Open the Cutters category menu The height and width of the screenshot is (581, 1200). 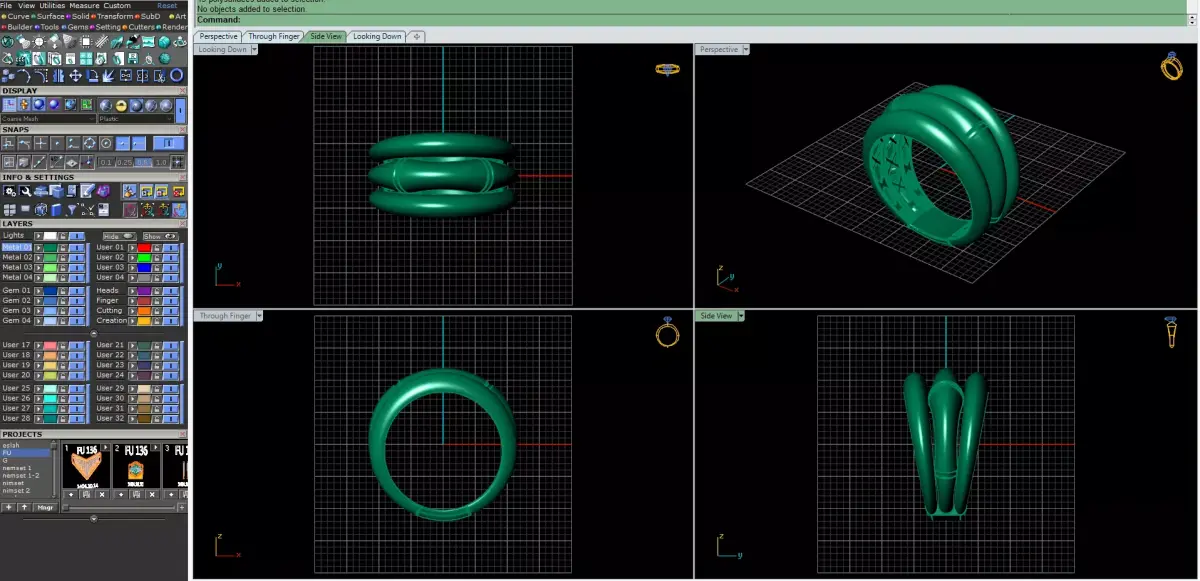[138, 27]
